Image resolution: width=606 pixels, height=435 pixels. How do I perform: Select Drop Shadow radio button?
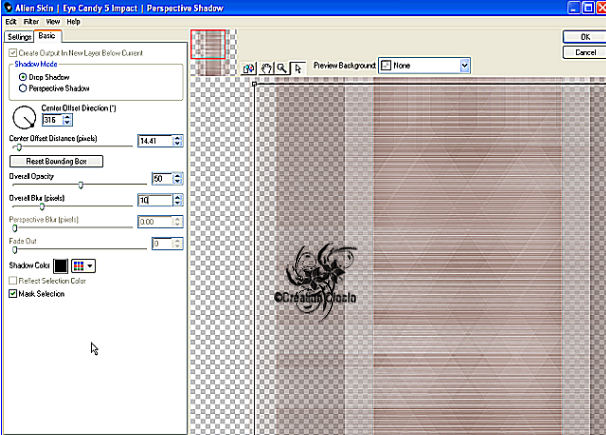[23, 77]
